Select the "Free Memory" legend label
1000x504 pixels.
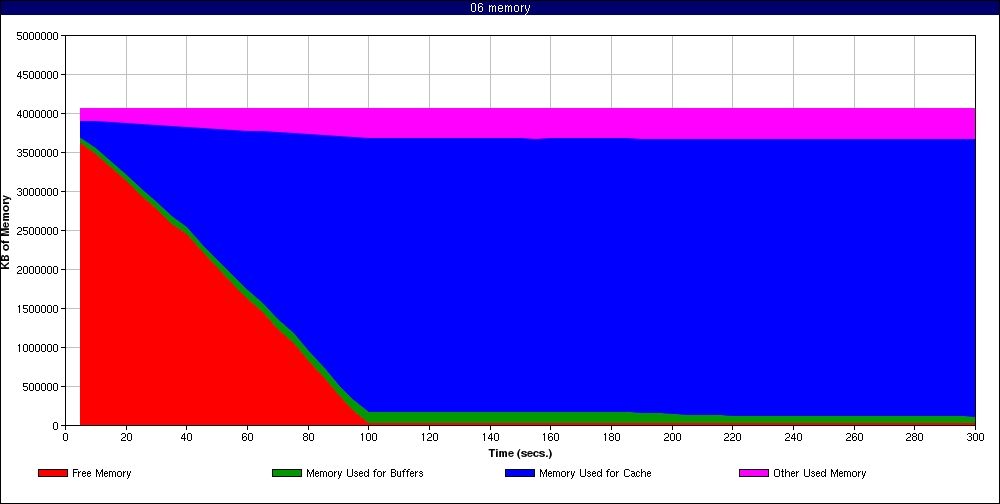click(x=101, y=473)
